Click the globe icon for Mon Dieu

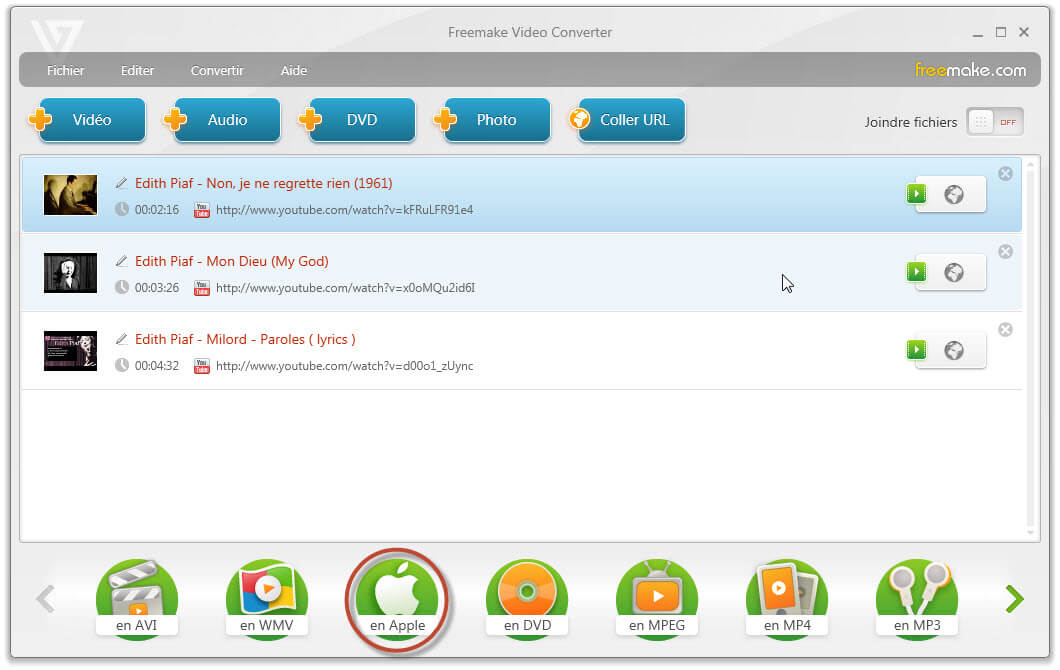click(954, 272)
